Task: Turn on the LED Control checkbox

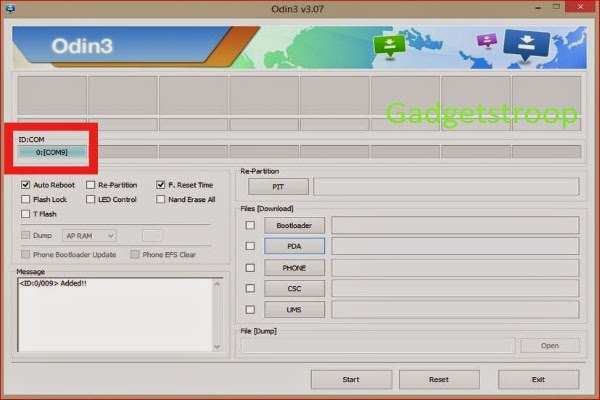Action: pyautogui.click(x=90, y=199)
